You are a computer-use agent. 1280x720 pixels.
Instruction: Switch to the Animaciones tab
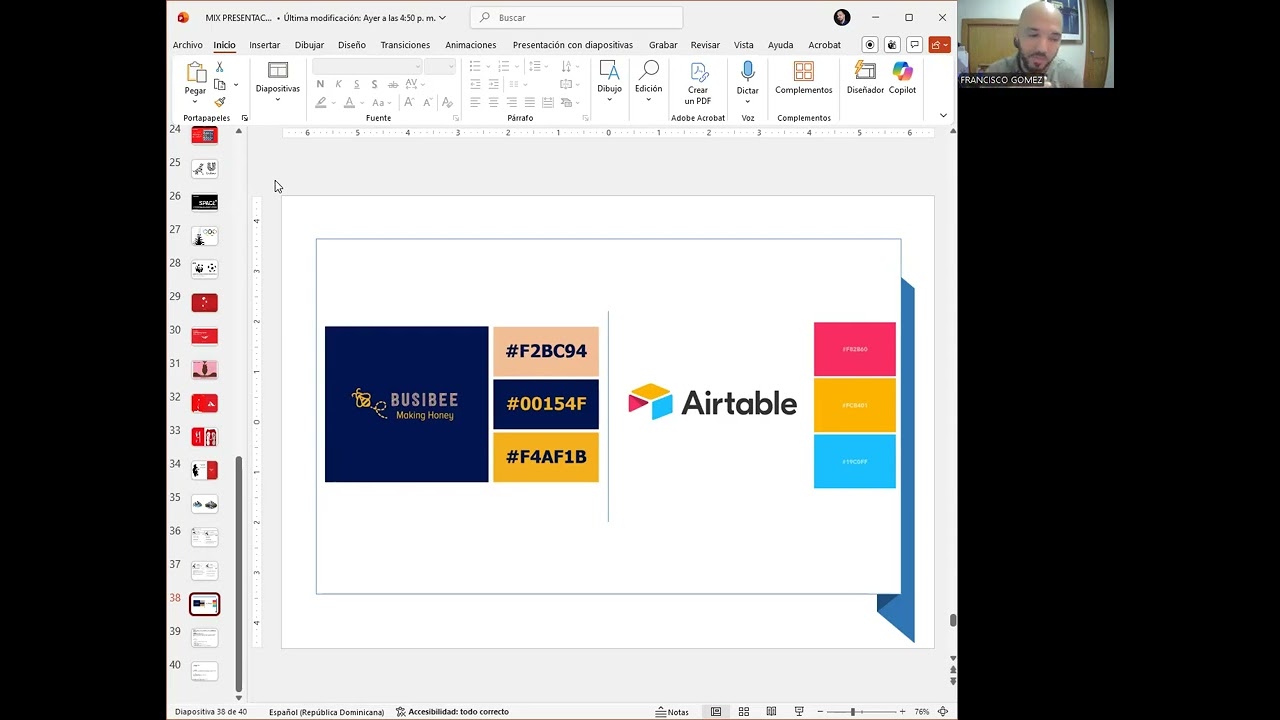tap(471, 45)
